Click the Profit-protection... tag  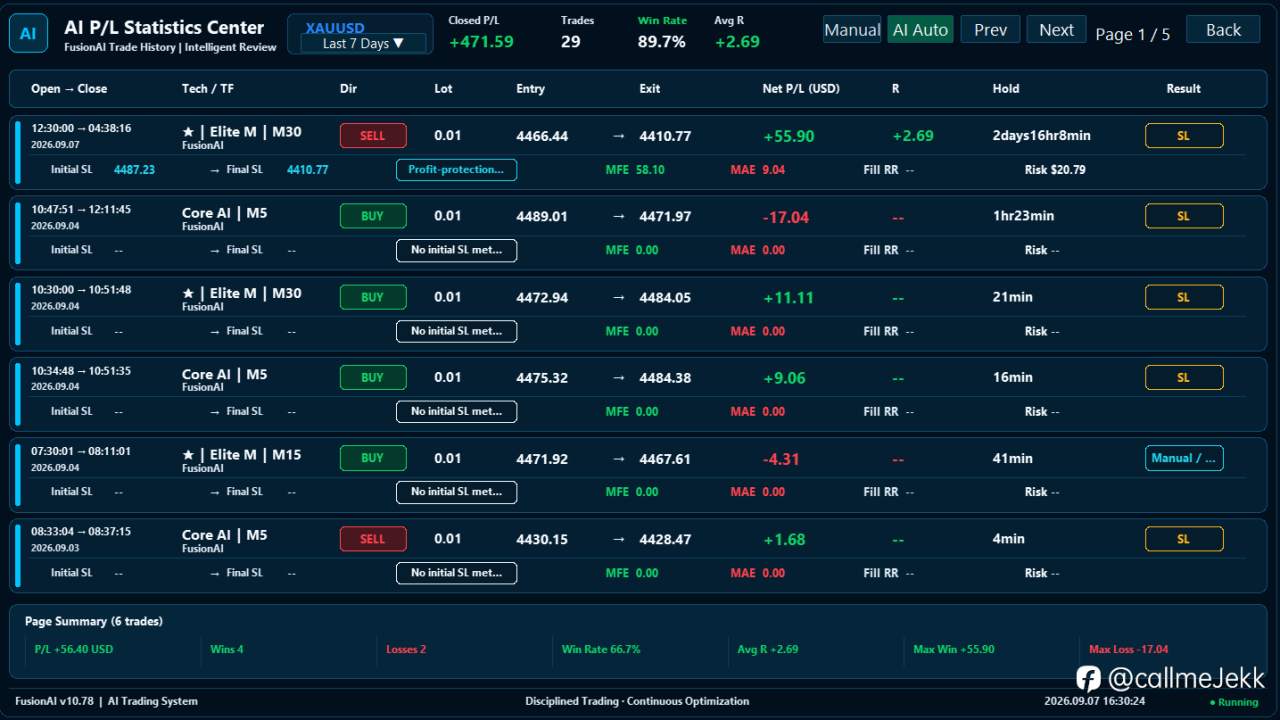click(x=456, y=170)
